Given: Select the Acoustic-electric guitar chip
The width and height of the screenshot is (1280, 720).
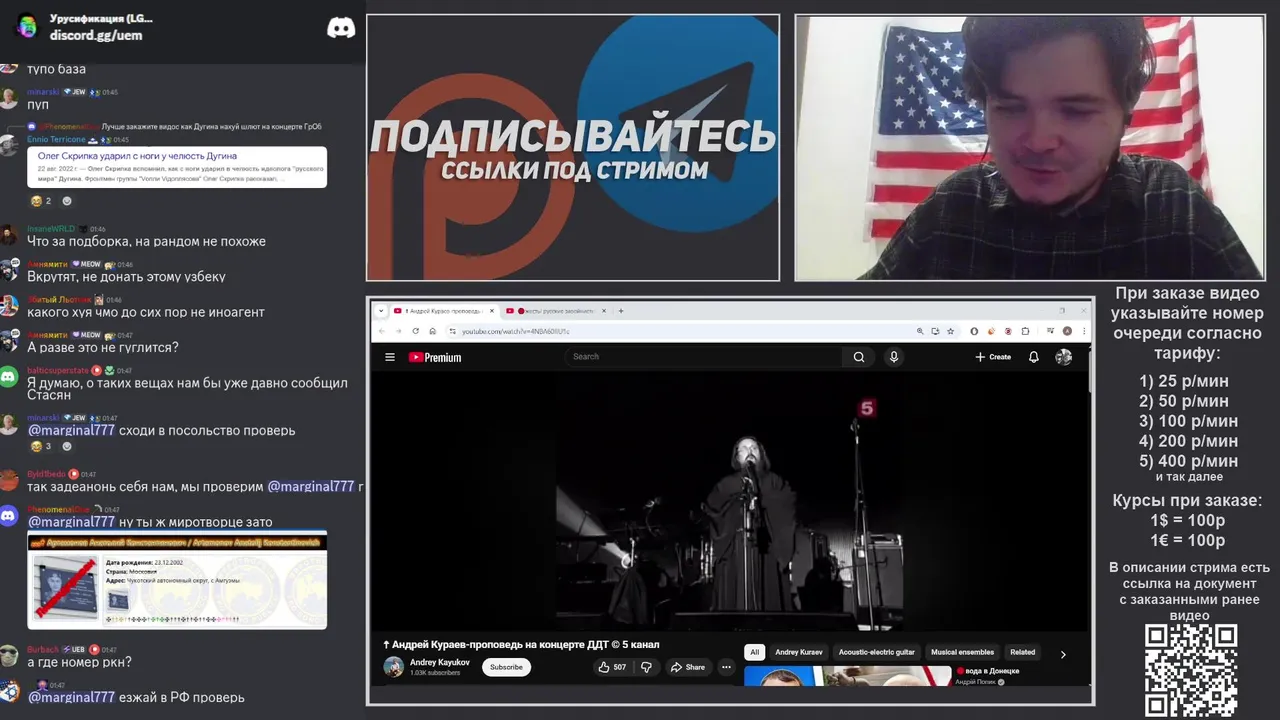Looking at the screenshot, I should pyautogui.click(x=877, y=652).
